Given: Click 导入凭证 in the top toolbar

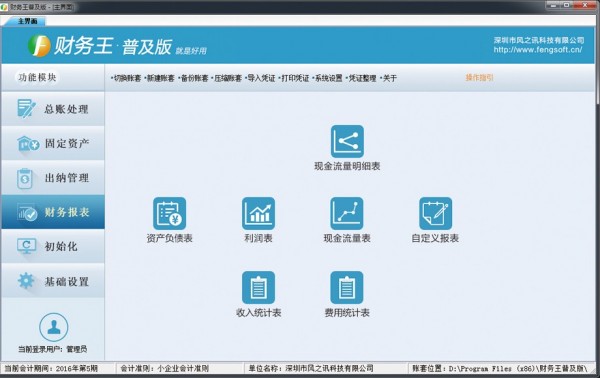Looking at the screenshot, I should coord(260,78).
